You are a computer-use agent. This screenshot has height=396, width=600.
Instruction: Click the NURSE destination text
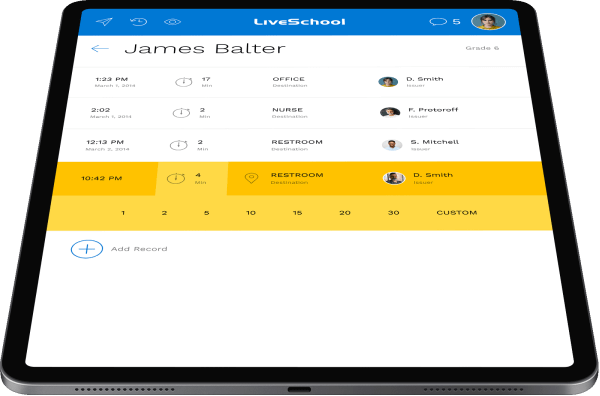point(287,110)
